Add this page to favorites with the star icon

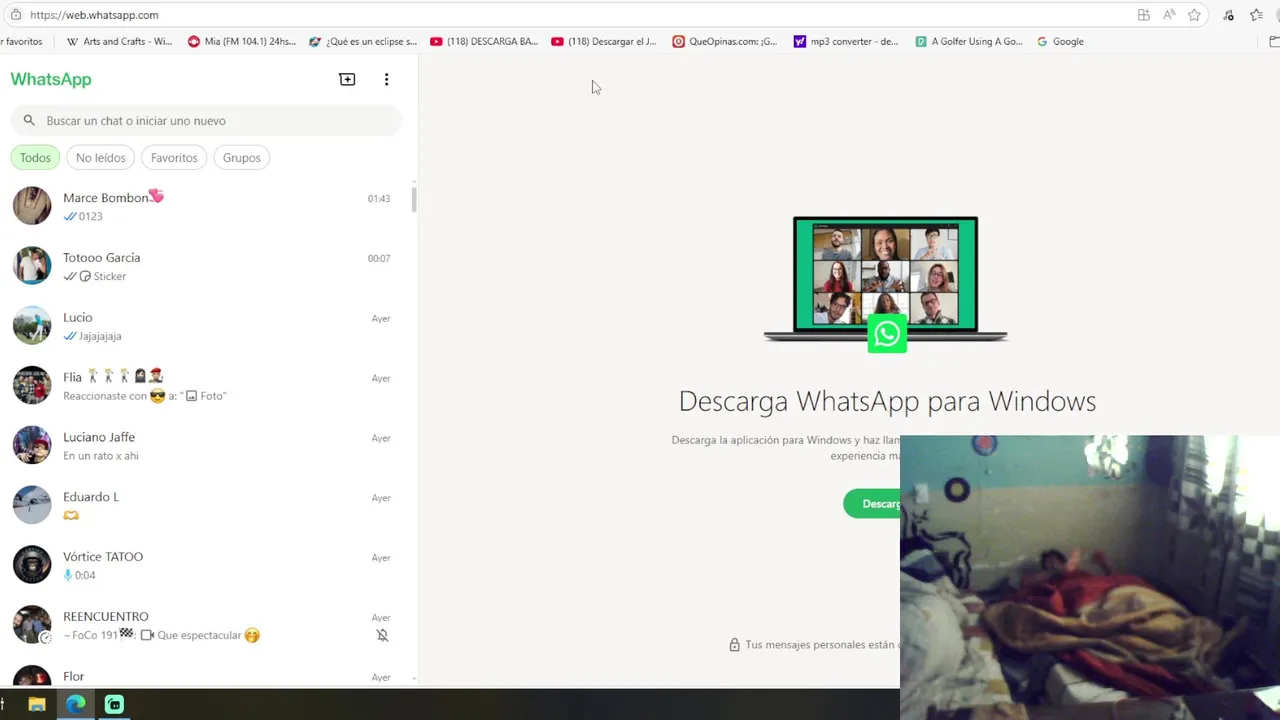1194,15
